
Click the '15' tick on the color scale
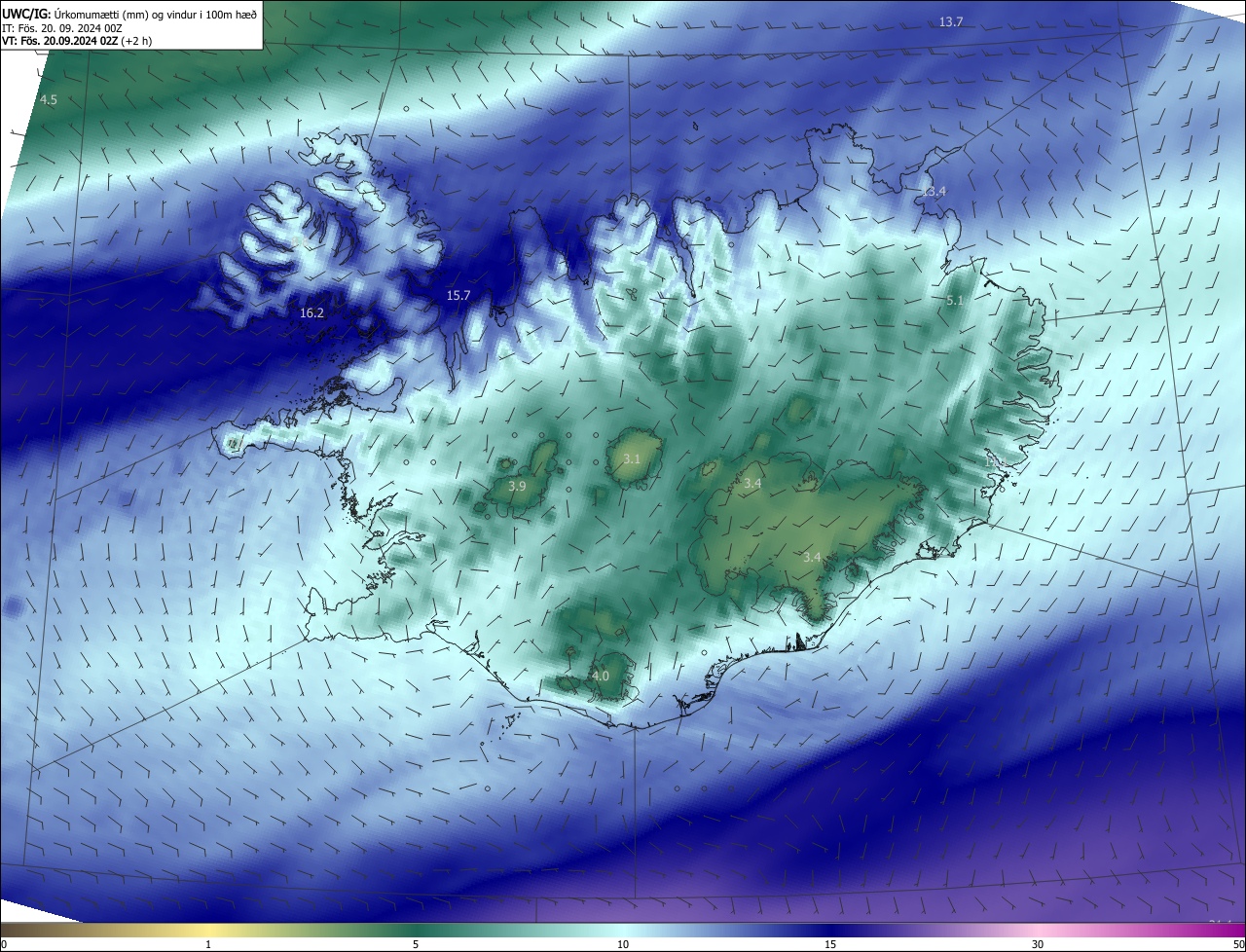(830, 944)
